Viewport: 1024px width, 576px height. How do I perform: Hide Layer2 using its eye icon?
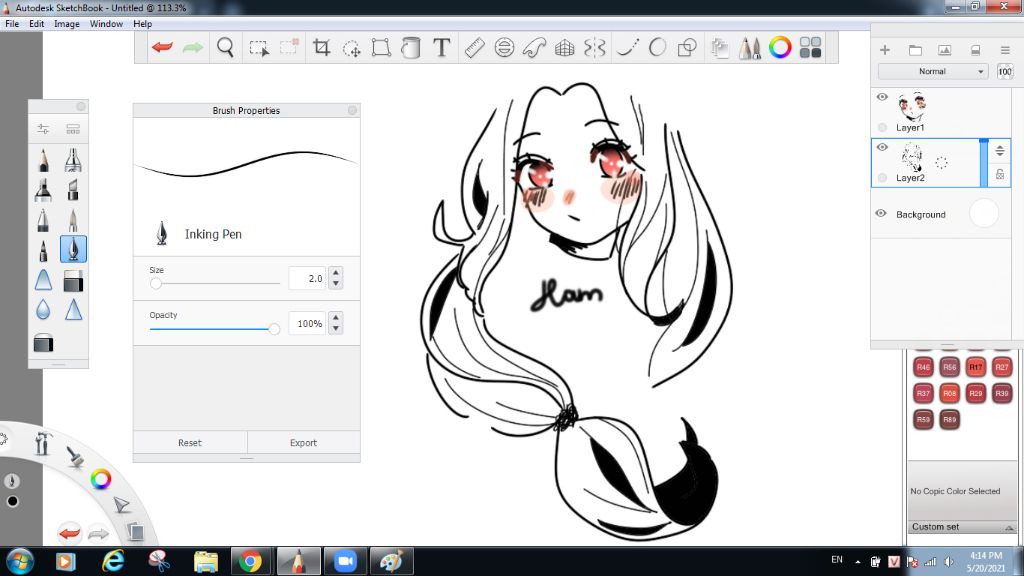(882, 147)
